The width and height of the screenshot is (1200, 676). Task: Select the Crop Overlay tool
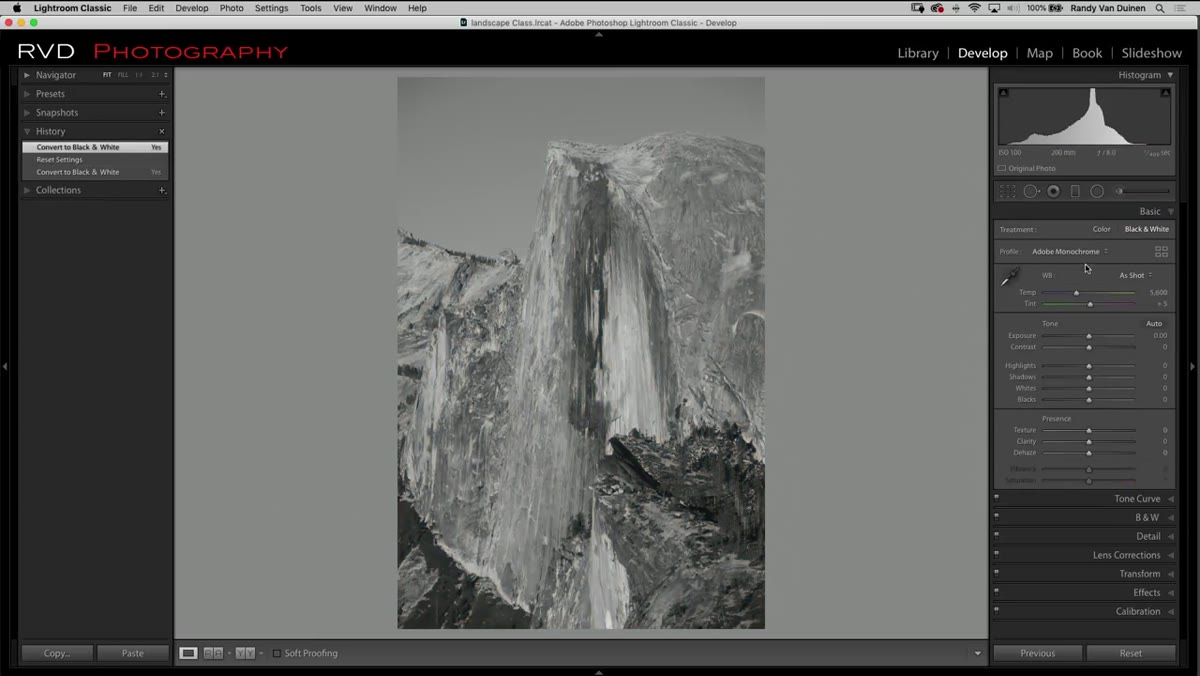click(x=1008, y=191)
